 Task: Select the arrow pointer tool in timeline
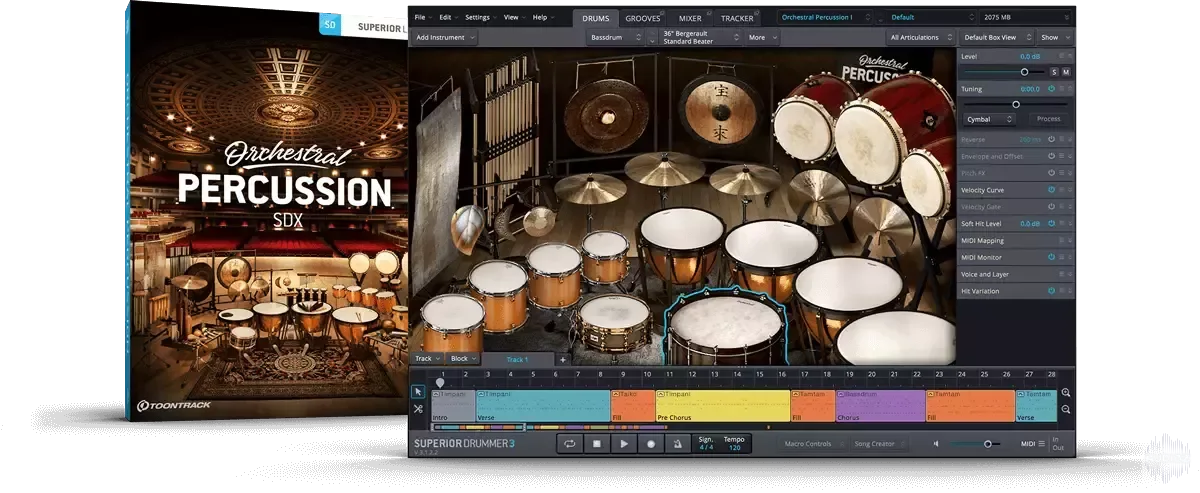tap(418, 393)
